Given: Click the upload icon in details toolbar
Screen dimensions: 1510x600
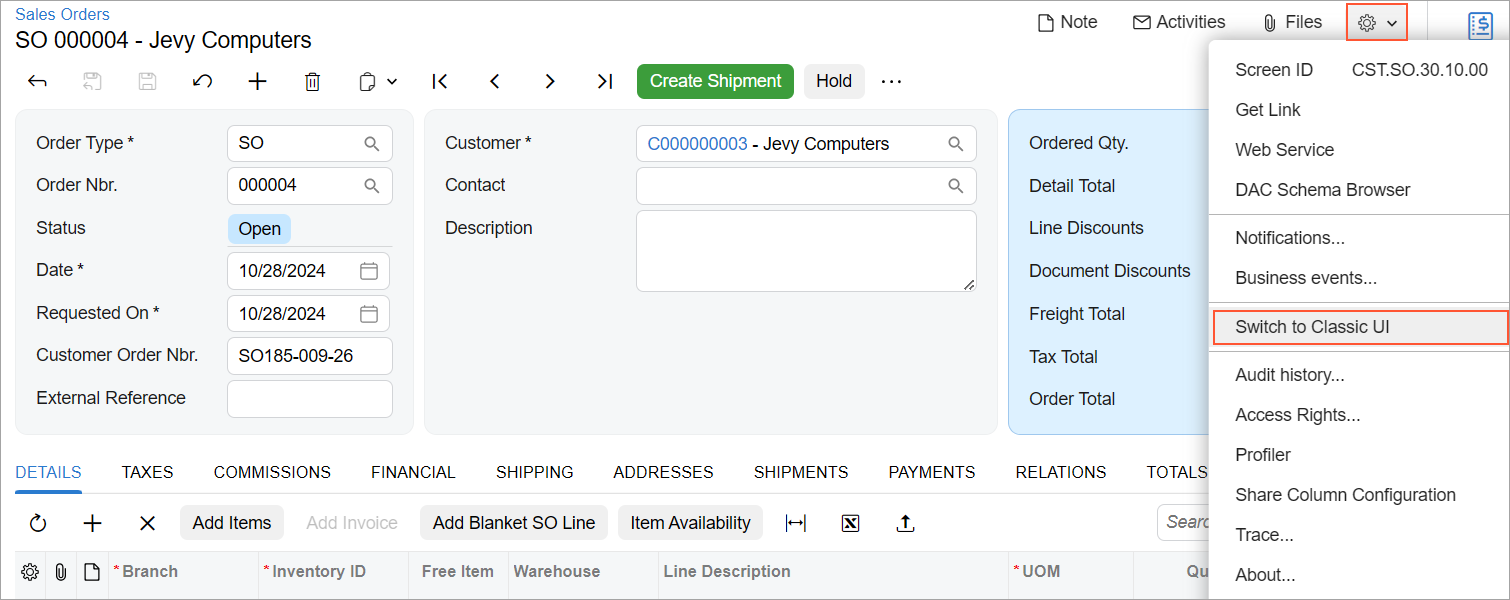Looking at the screenshot, I should pyautogui.click(x=905, y=523).
